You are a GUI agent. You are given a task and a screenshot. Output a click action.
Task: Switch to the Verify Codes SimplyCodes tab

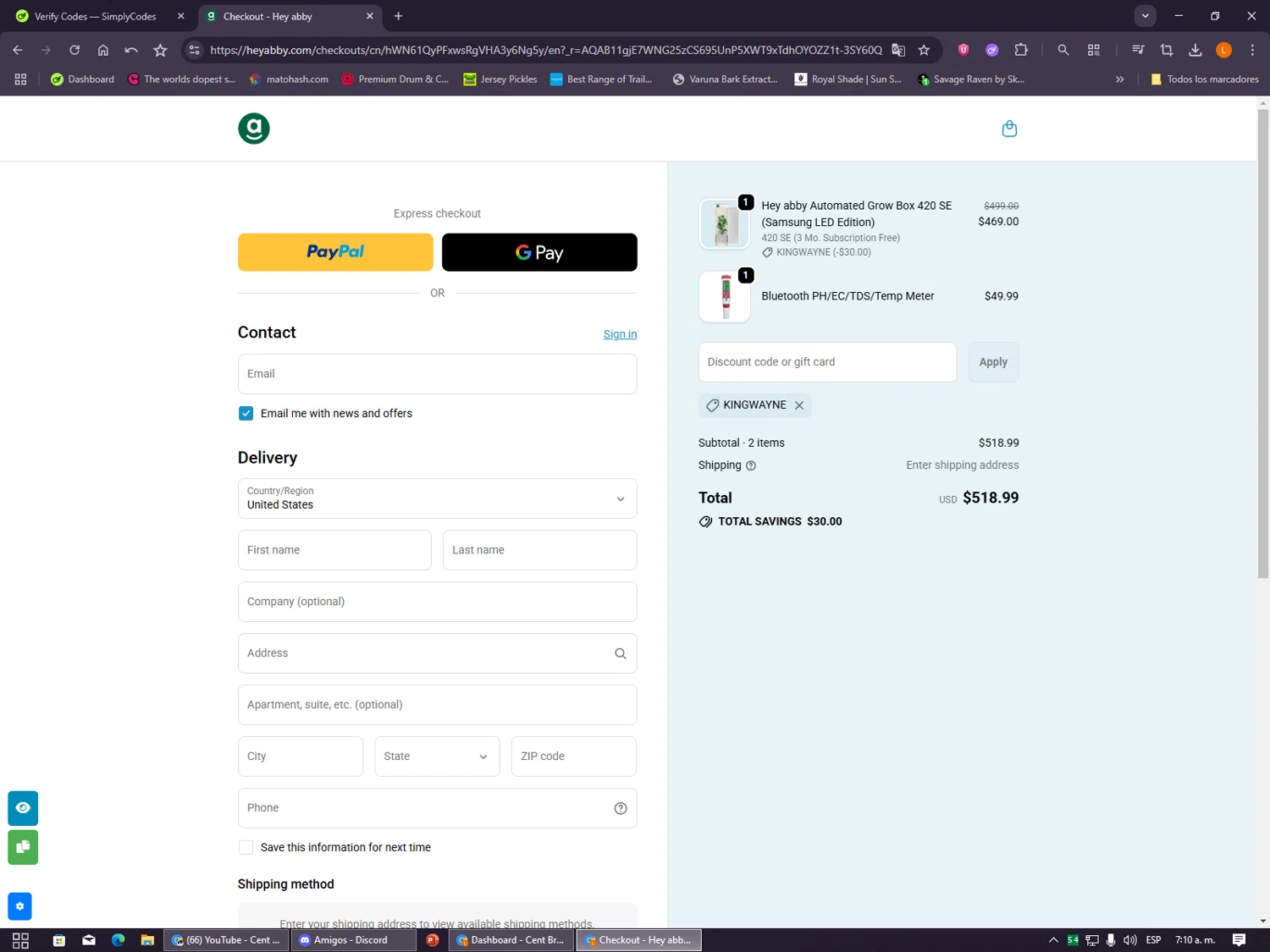100,16
